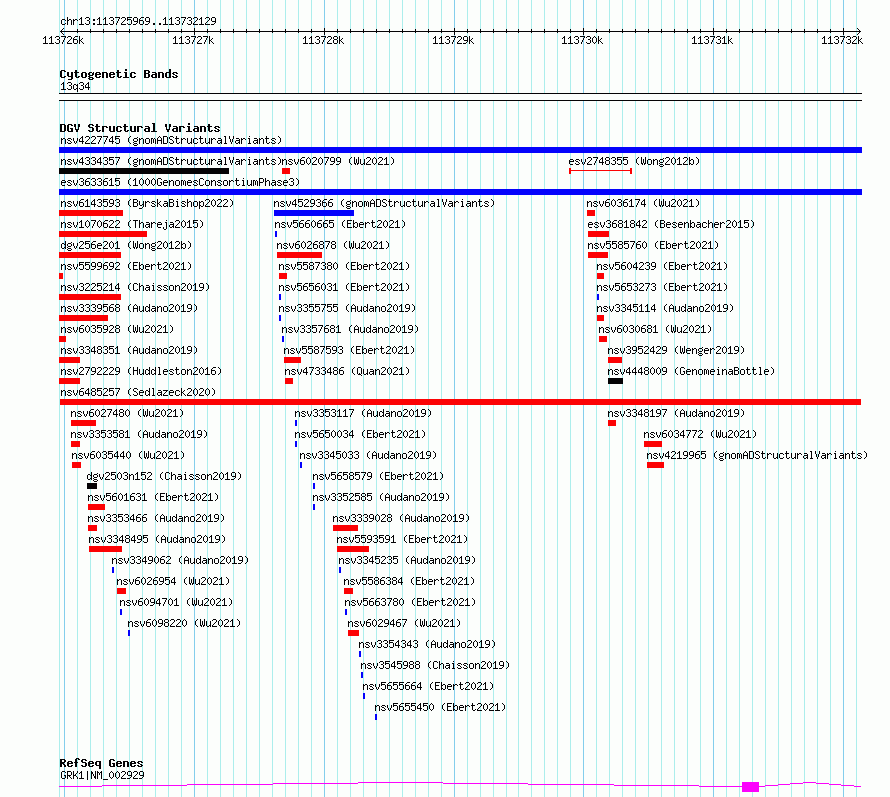The width and height of the screenshot is (890, 797).
Task: Open nsv3349062 (Audano2019) variant
Action: click(x=180, y=560)
